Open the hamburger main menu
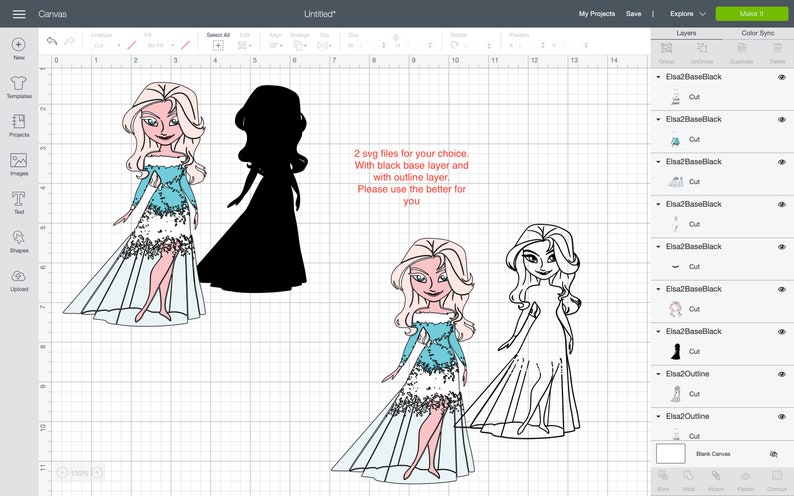This screenshot has width=794, height=496. (x=19, y=14)
